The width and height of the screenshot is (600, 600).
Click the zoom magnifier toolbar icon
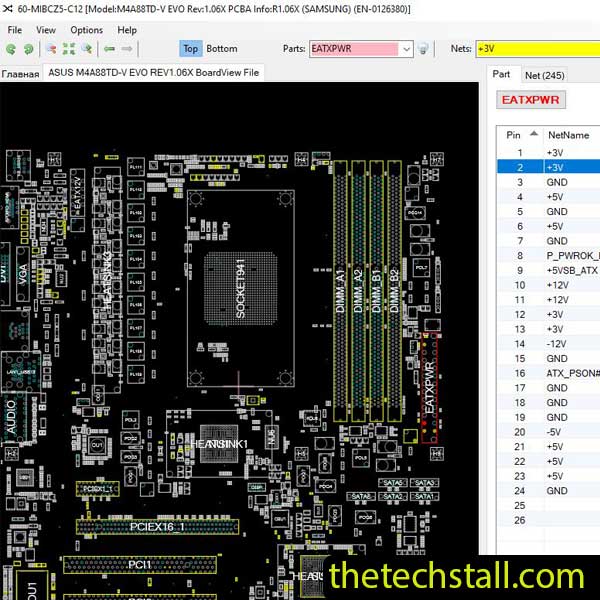87,49
